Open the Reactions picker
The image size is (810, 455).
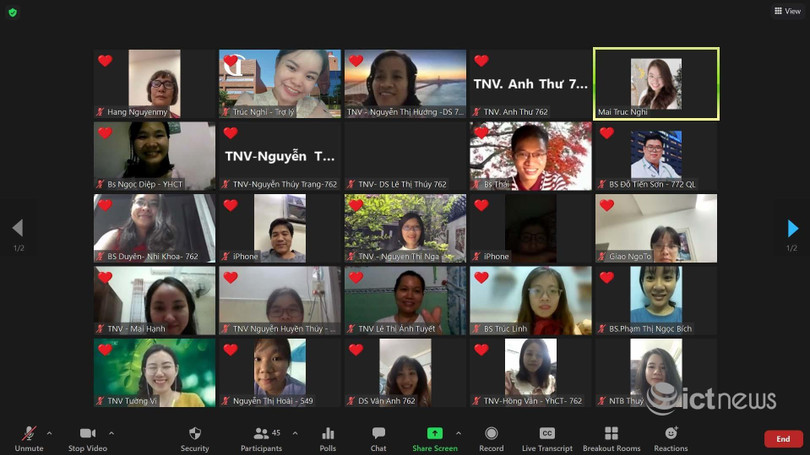click(x=671, y=438)
